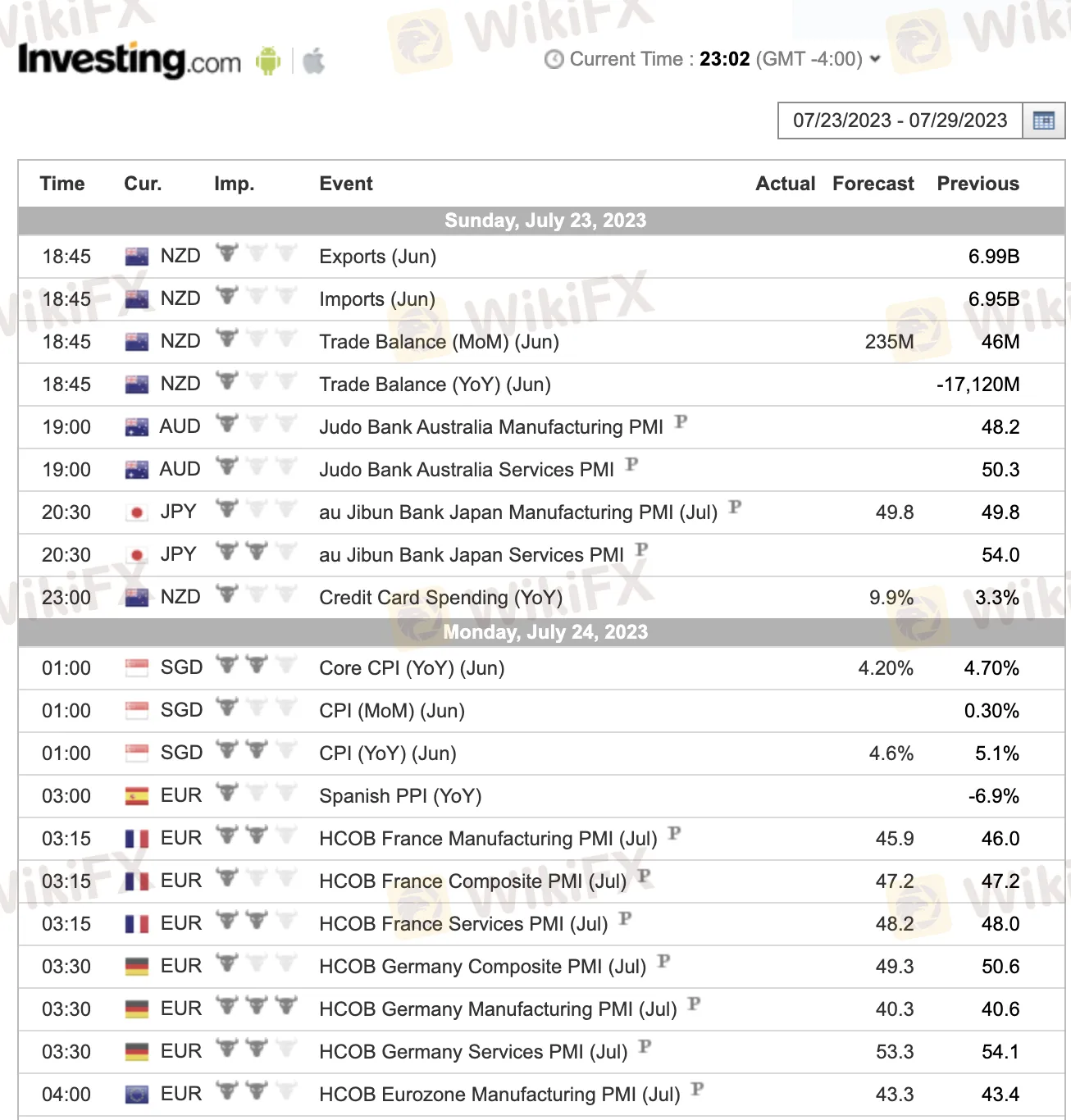Click the Germany flag beside HCOB Germany Composite PMI
The height and width of the screenshot is (1120, 1071).
(x=136, y=966)
